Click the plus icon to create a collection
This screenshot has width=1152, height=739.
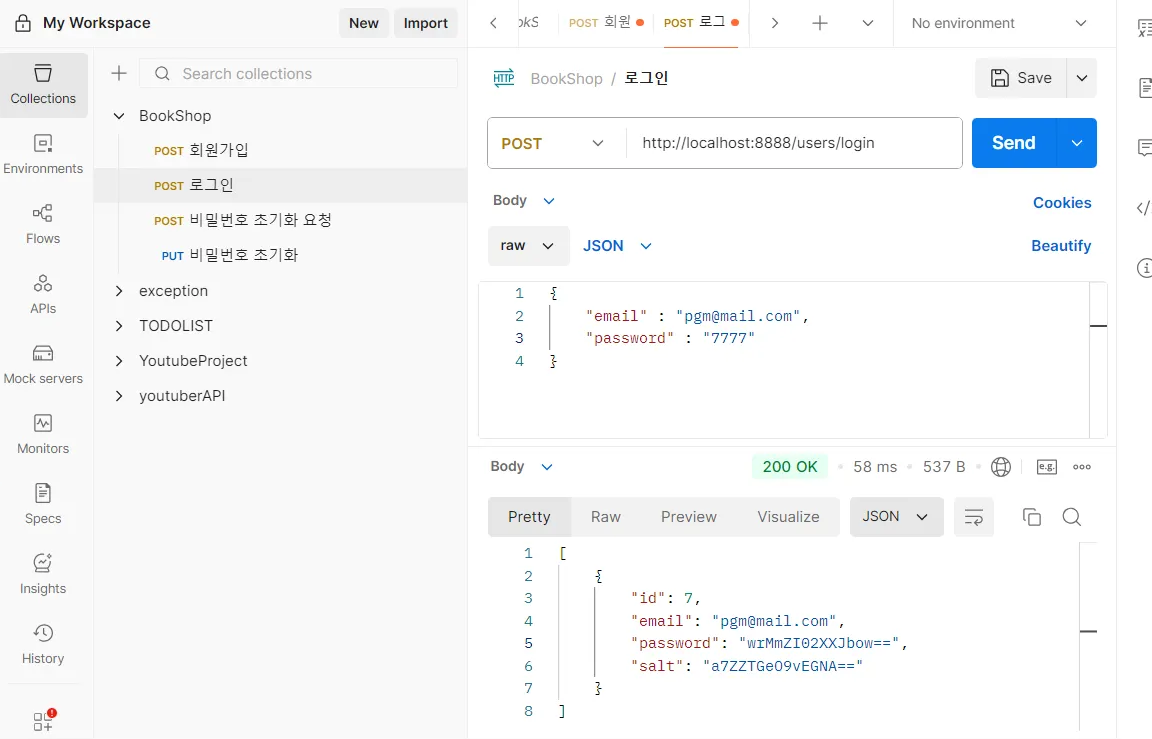119,73
